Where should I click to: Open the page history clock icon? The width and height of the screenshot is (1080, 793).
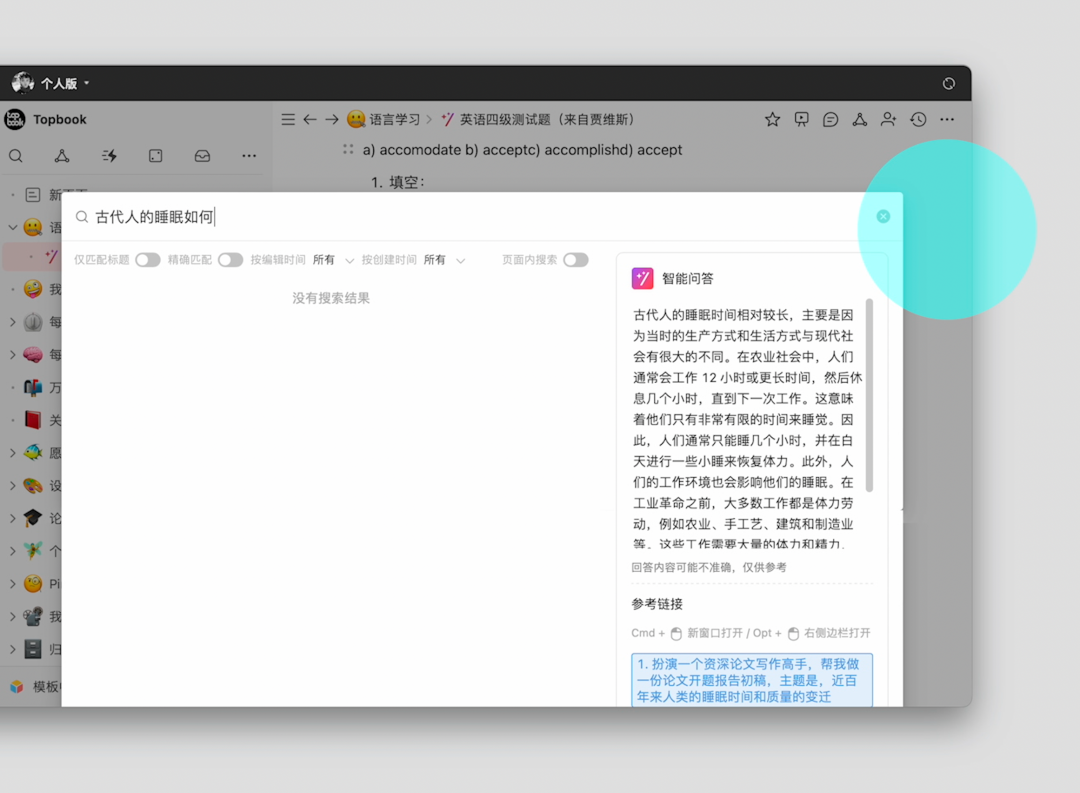click(918, 120)
